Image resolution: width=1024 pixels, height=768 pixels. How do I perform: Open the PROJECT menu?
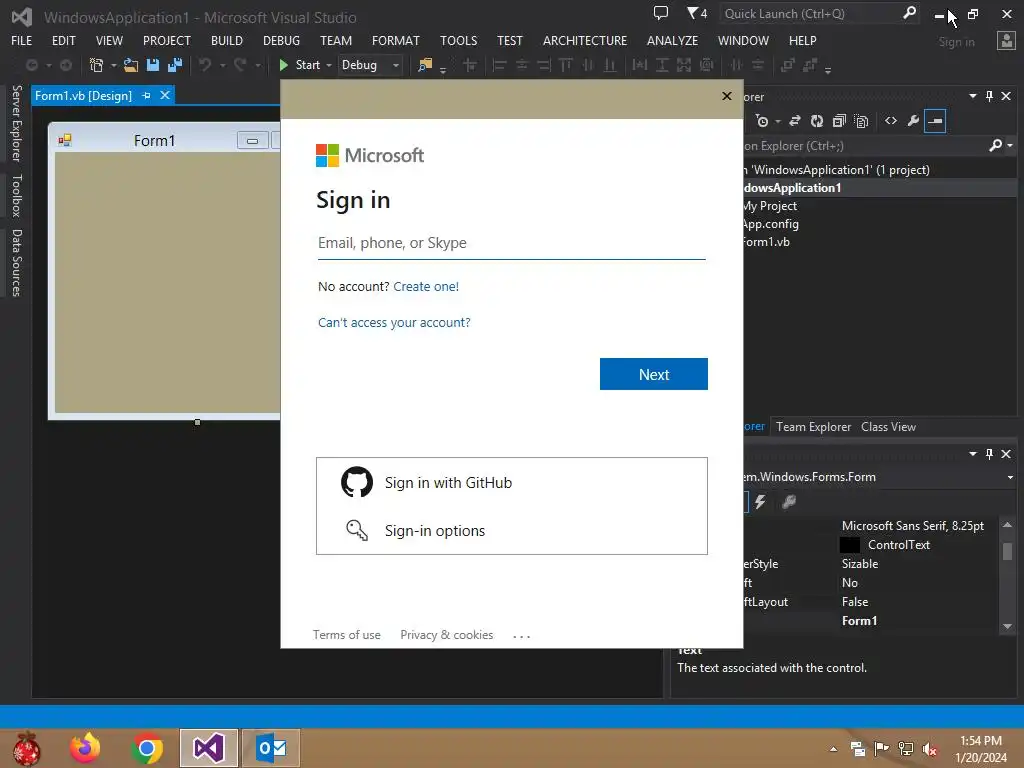click(167, 40)
